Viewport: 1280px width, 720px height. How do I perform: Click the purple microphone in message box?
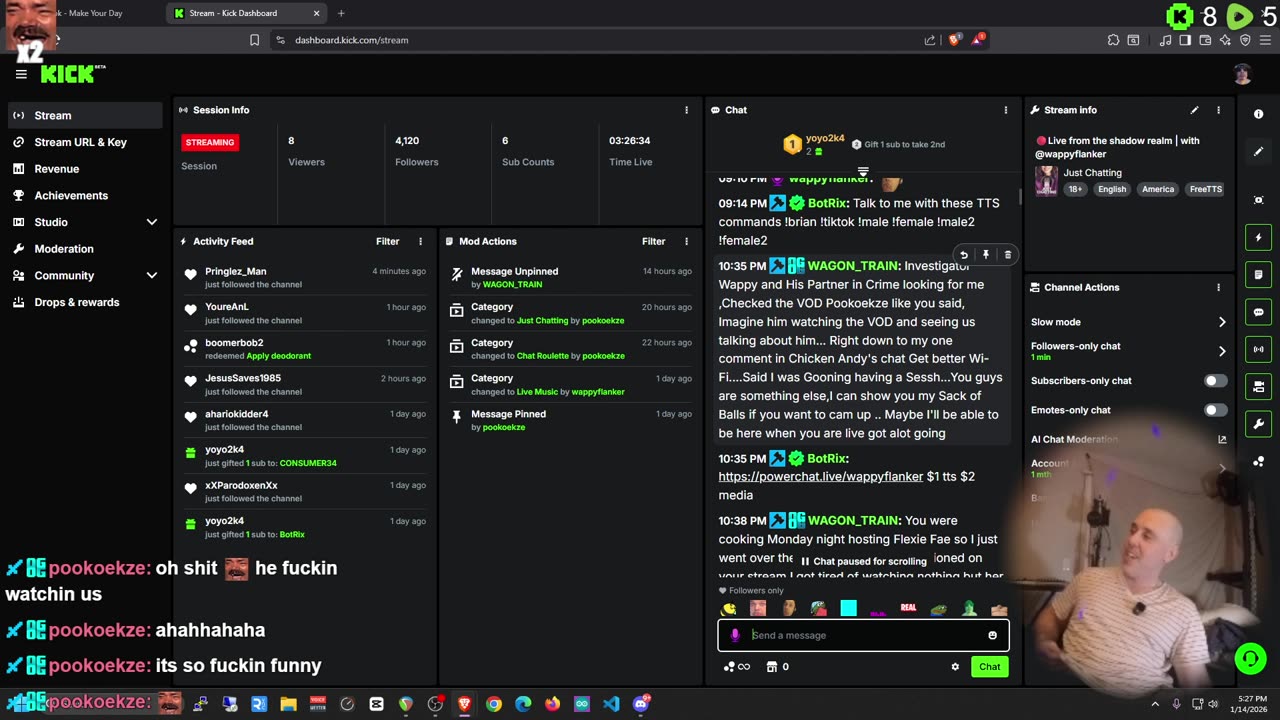click(x=735, y=635)
